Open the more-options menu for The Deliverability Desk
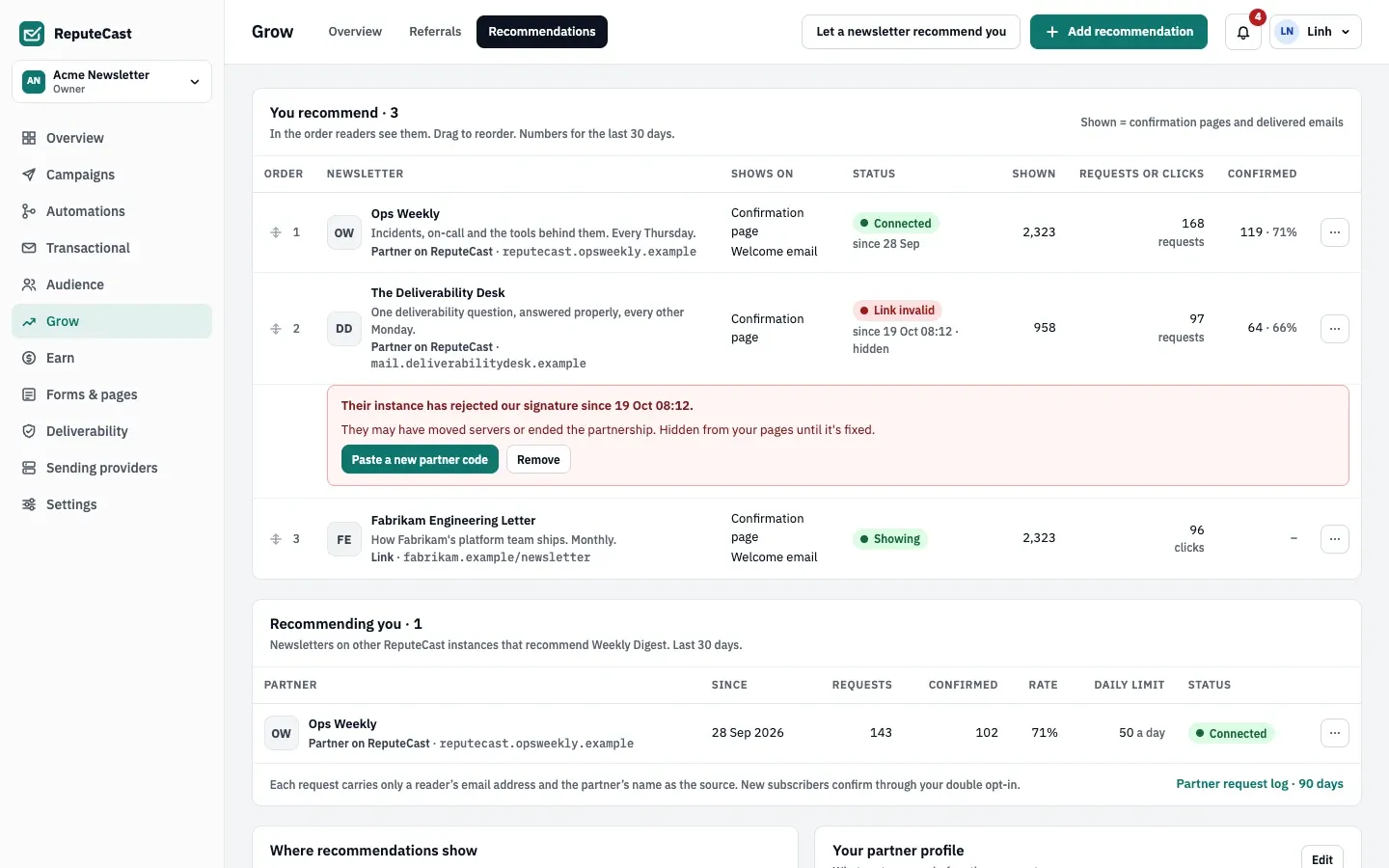The width and height of the screenshot is (1389, 868). click(x=1334, y=329)
